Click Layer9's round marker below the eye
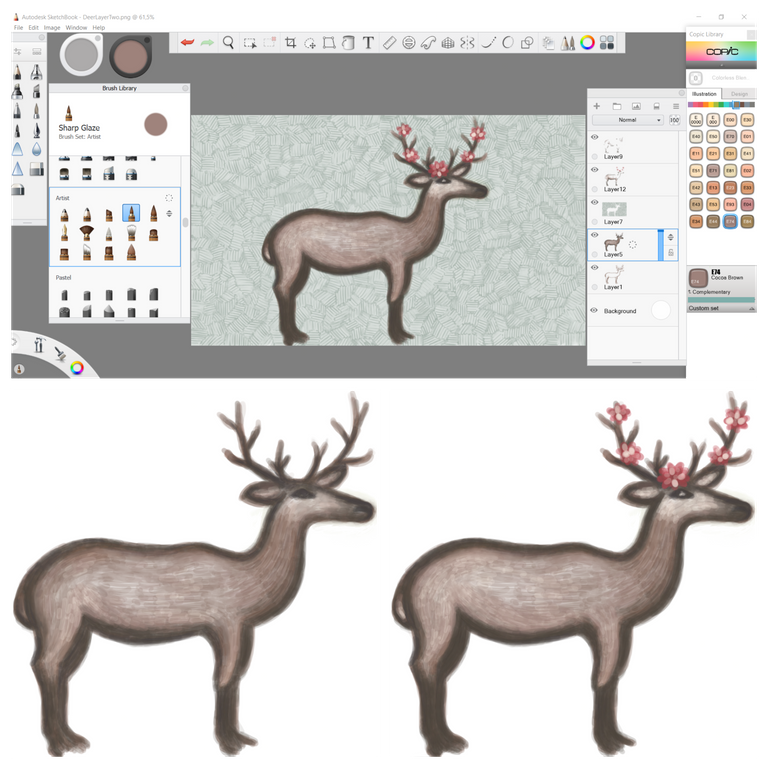This screenshot has height=768, width=768. (595, 157)
